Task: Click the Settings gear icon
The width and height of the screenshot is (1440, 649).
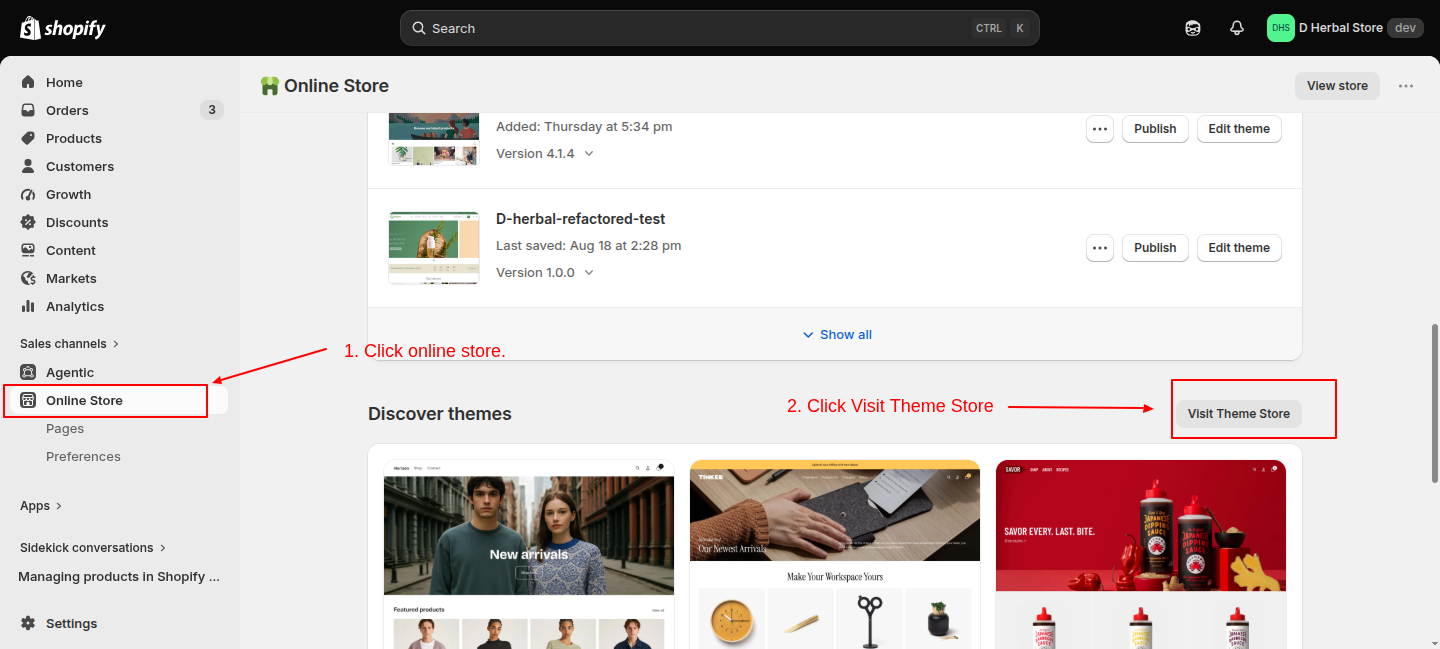Action: point(28,623)
